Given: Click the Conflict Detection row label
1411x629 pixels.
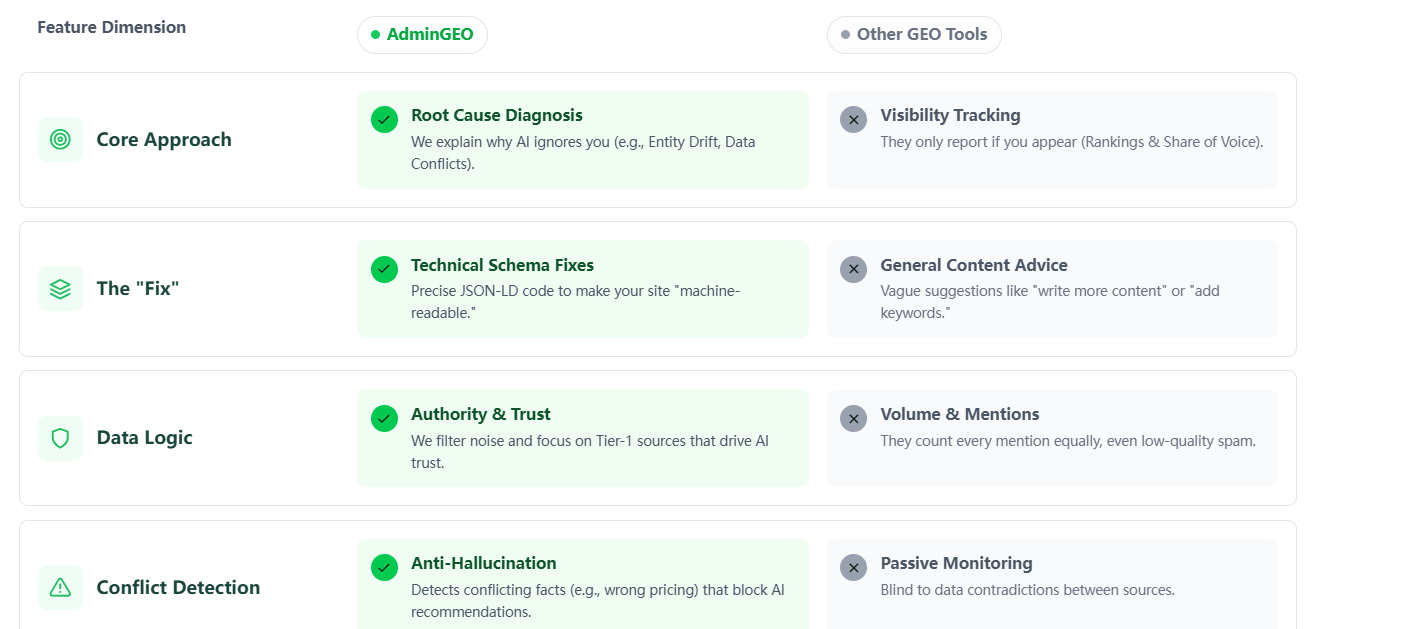Looking at the screenshot, I should 178,587.
